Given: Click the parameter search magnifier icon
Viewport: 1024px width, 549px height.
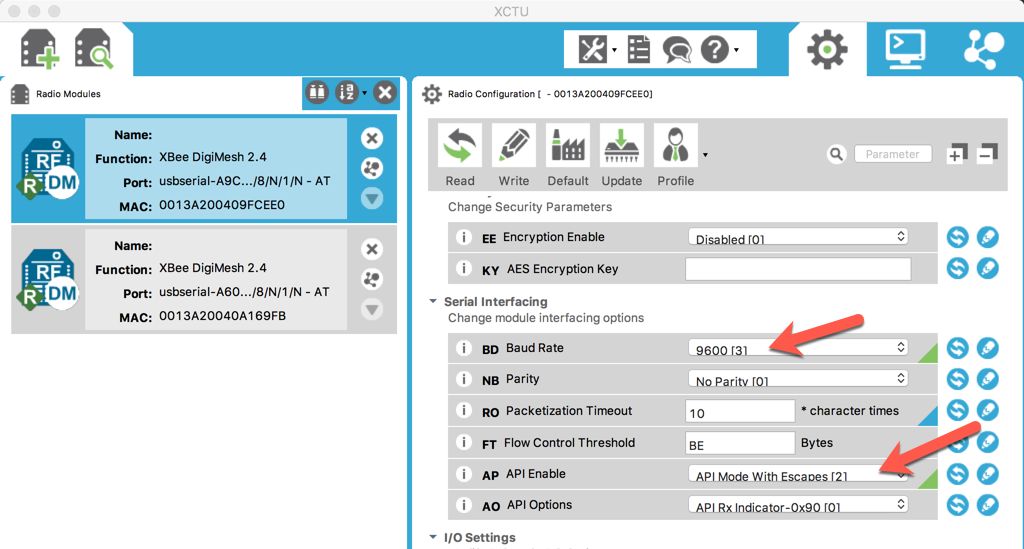Looking at the screenshot, I should point(836,154).
